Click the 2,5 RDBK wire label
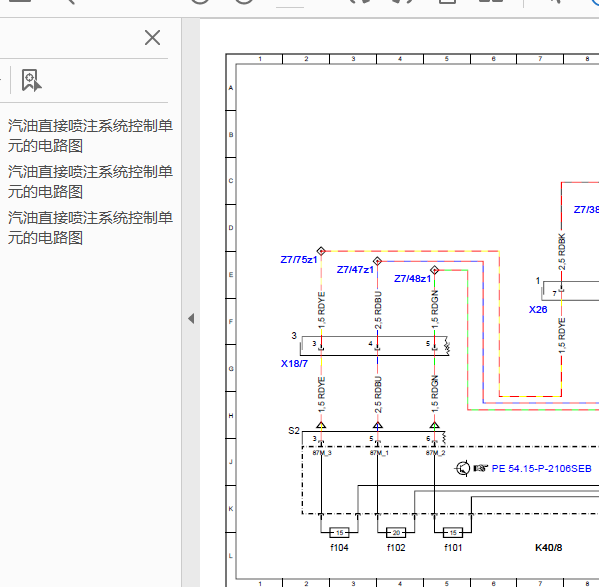 coord(562,252)
